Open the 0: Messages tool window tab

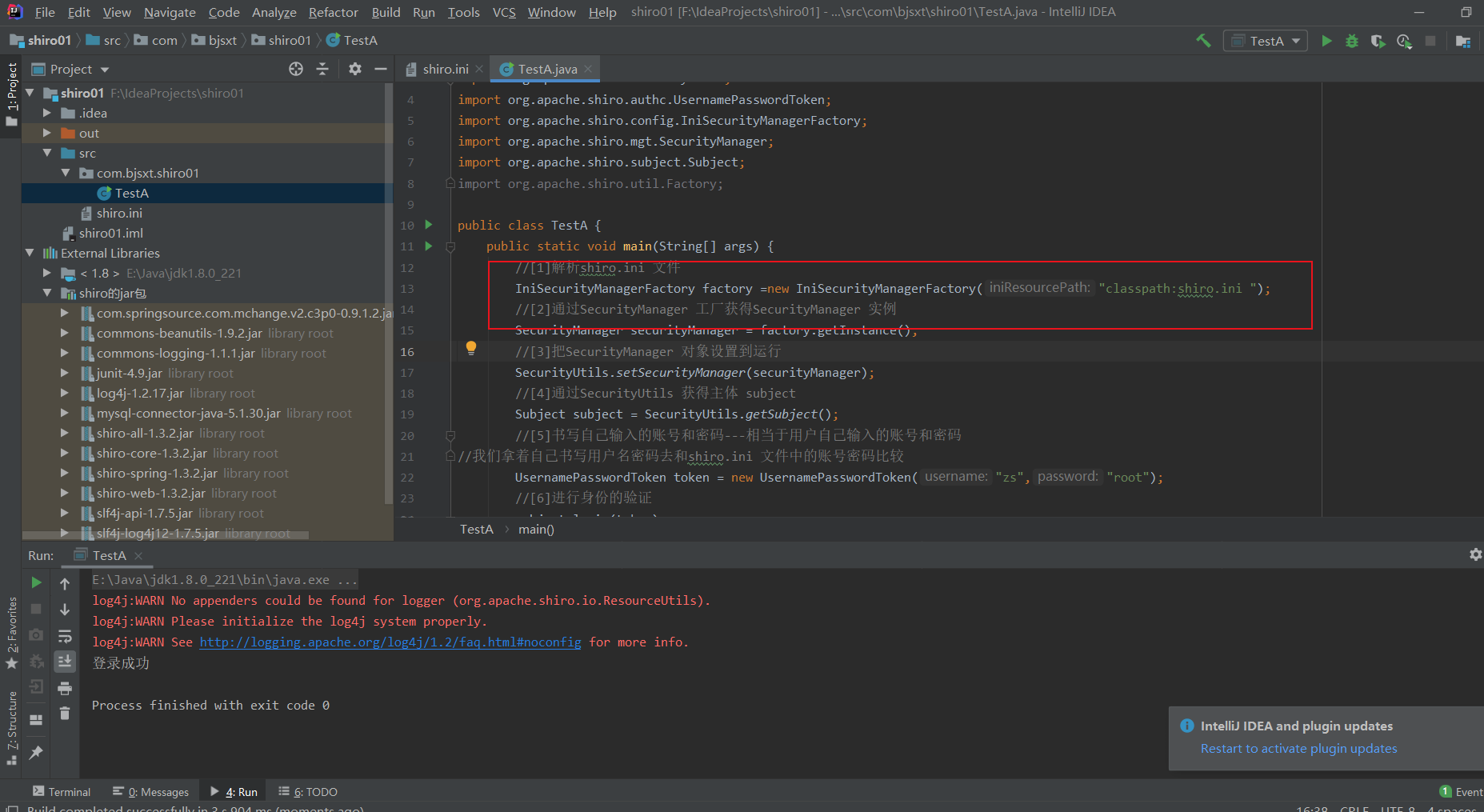(x=151, y=791)
